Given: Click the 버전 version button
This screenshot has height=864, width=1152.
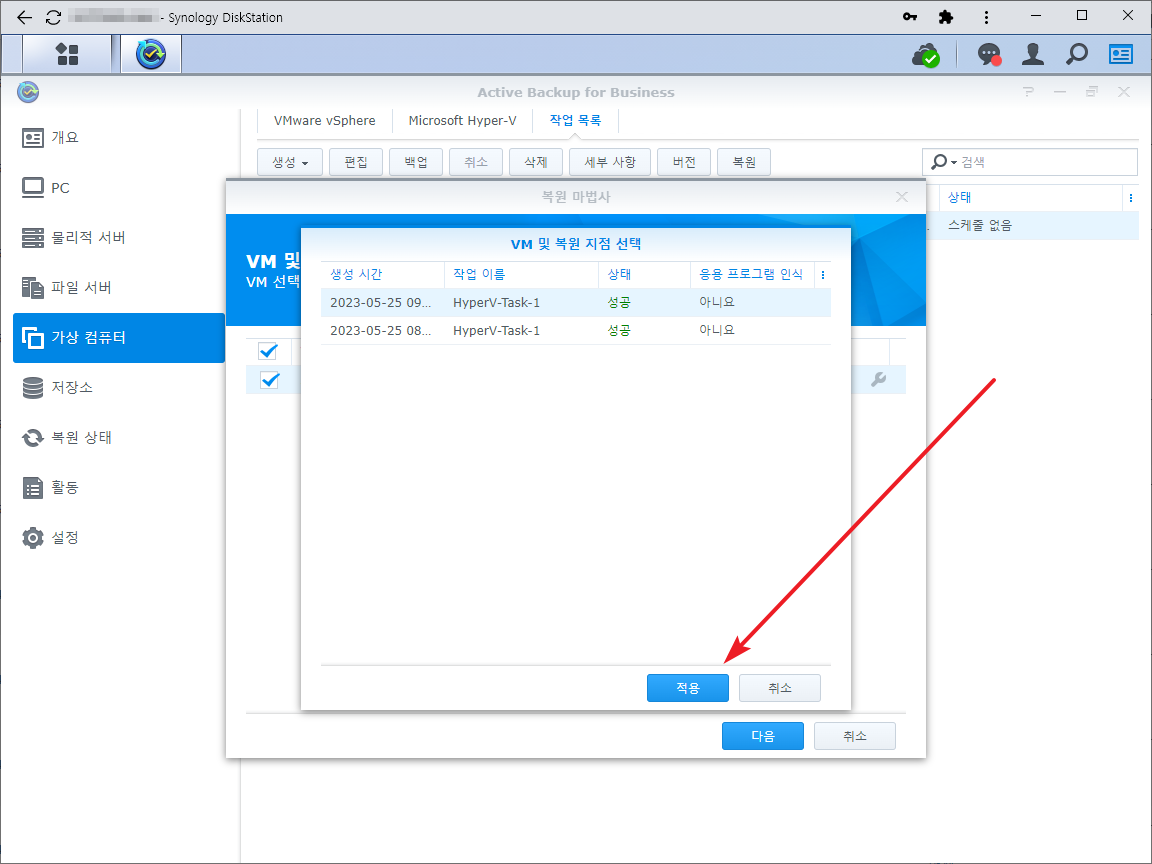Looking at the screenshot, I should click(684, 162).
